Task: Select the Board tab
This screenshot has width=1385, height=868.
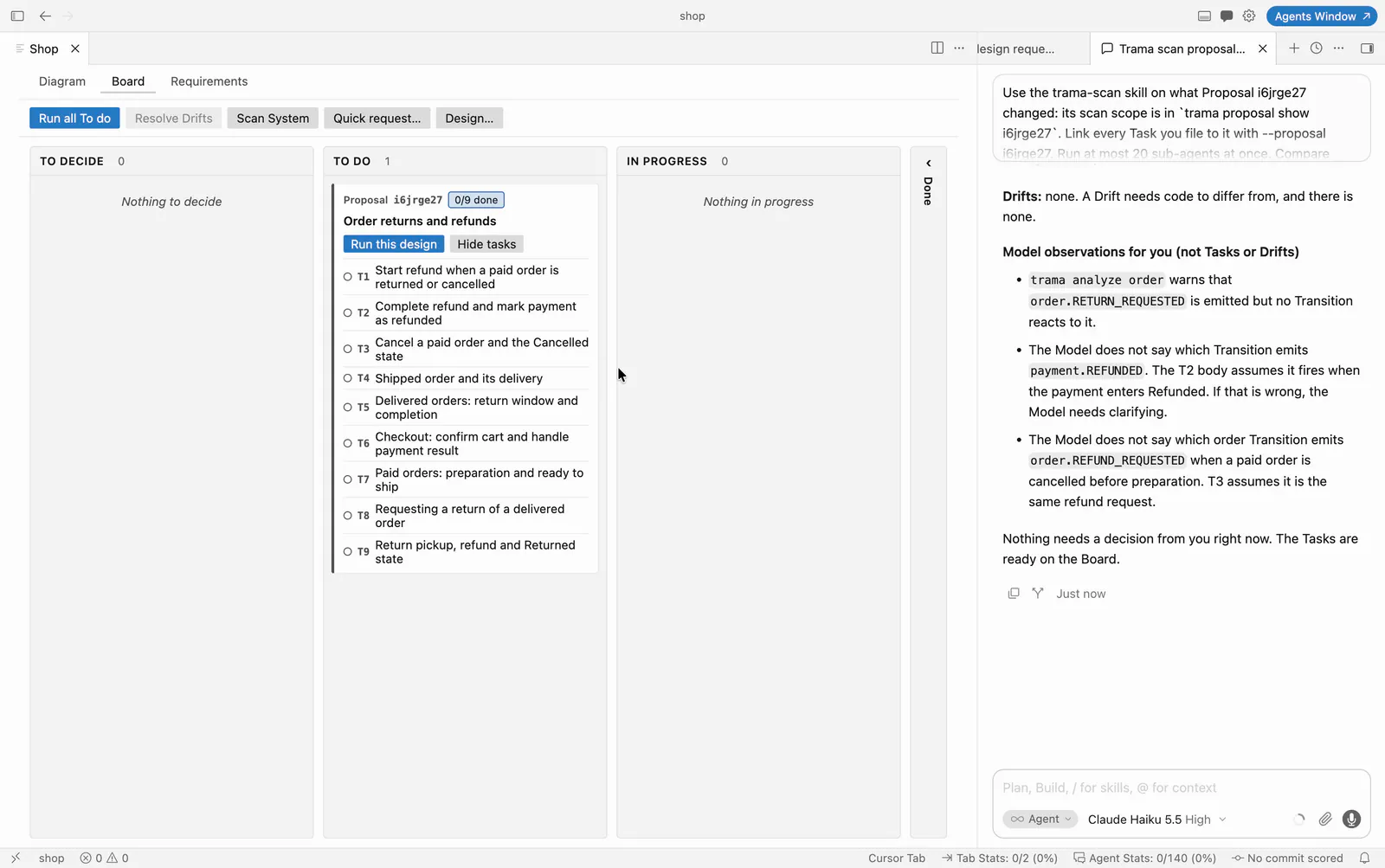Action: (x=128, y=81)
